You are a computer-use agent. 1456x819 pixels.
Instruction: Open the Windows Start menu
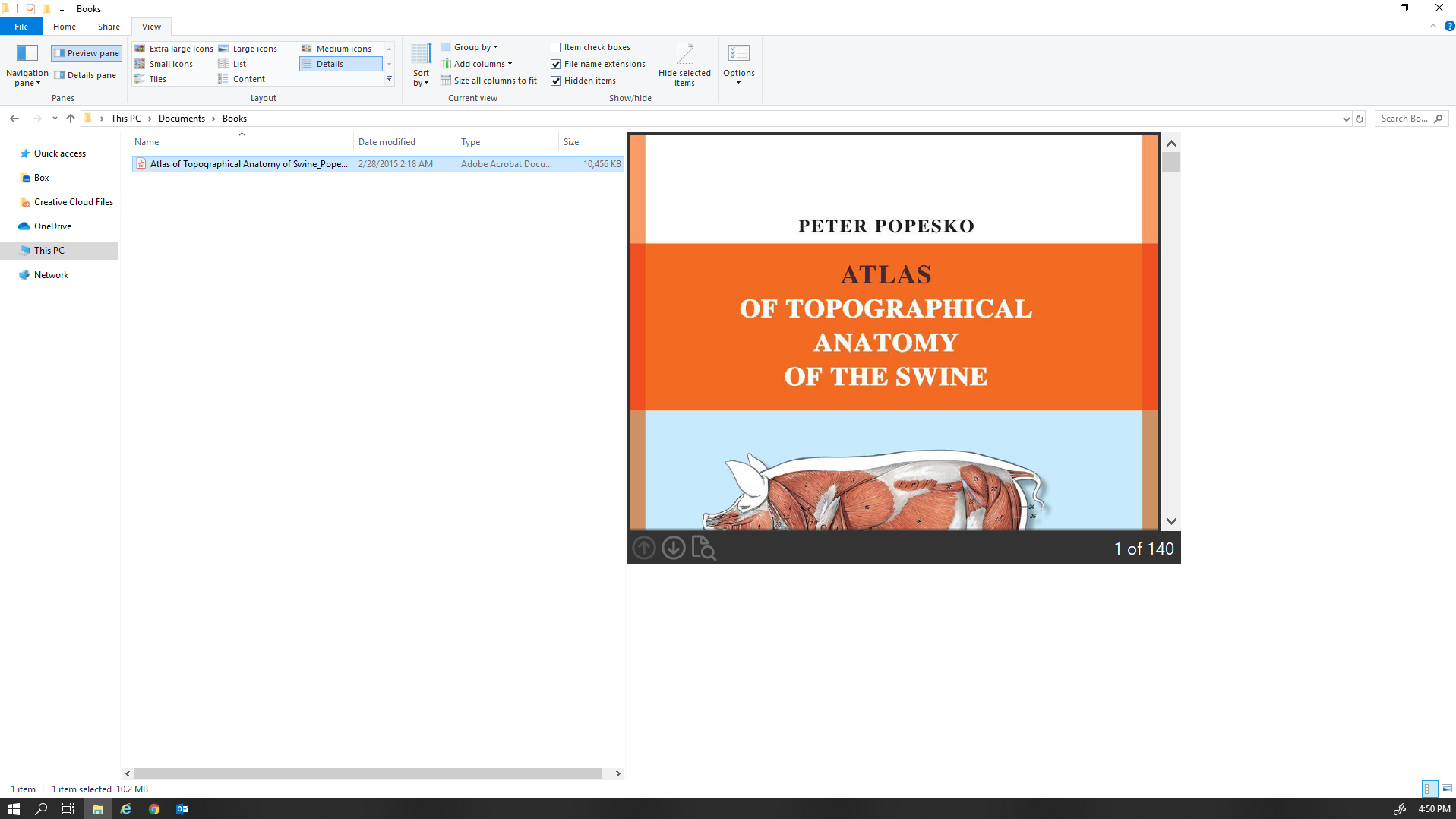point(13,809)
